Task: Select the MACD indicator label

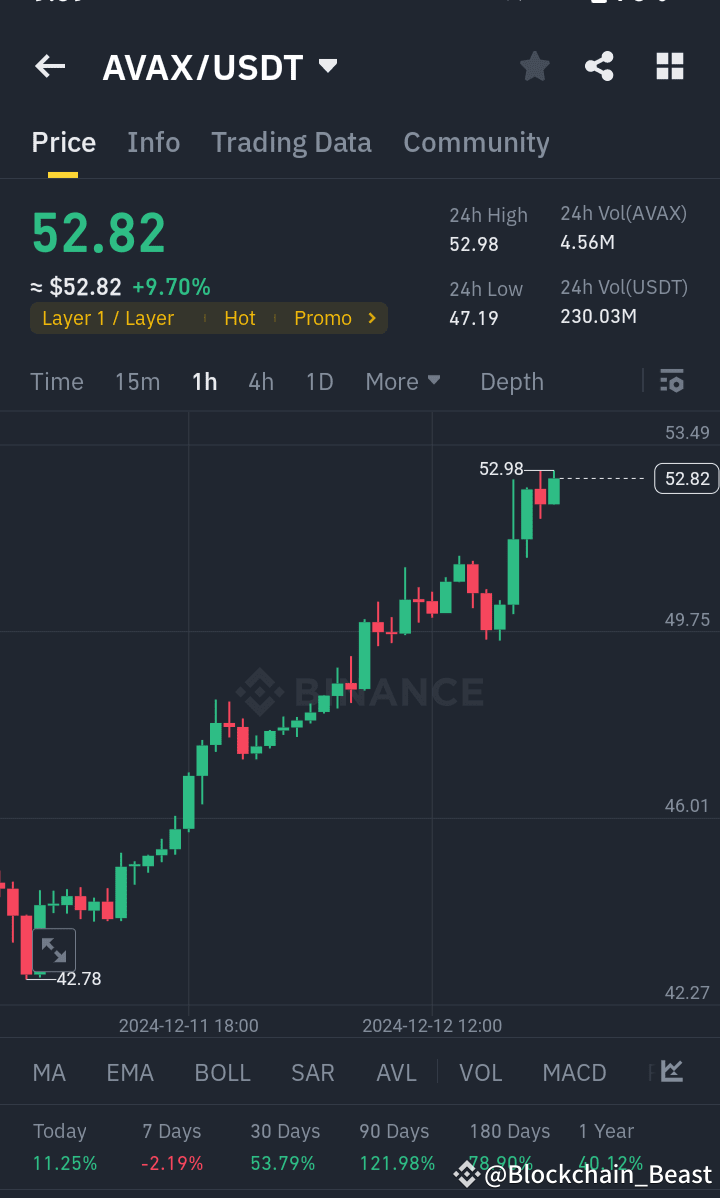Action: click(x=574, y=1071)
